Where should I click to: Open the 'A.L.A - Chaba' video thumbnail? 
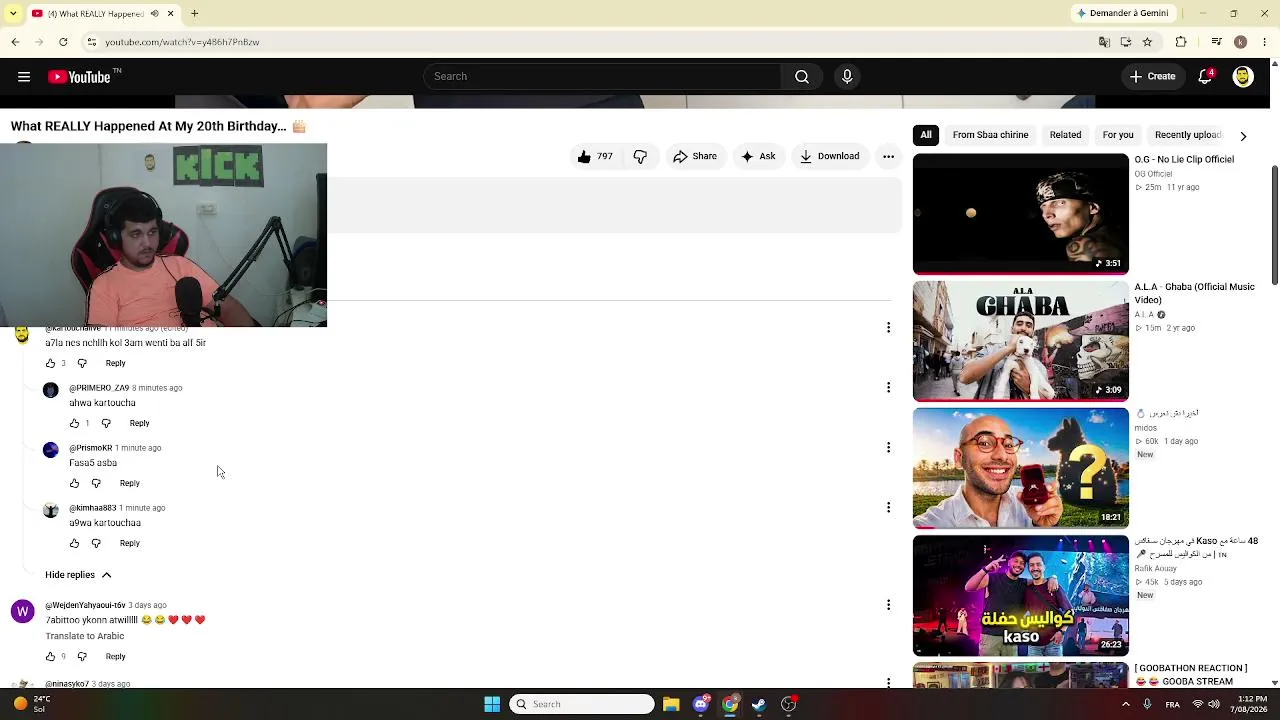[x=1020, y=341]
